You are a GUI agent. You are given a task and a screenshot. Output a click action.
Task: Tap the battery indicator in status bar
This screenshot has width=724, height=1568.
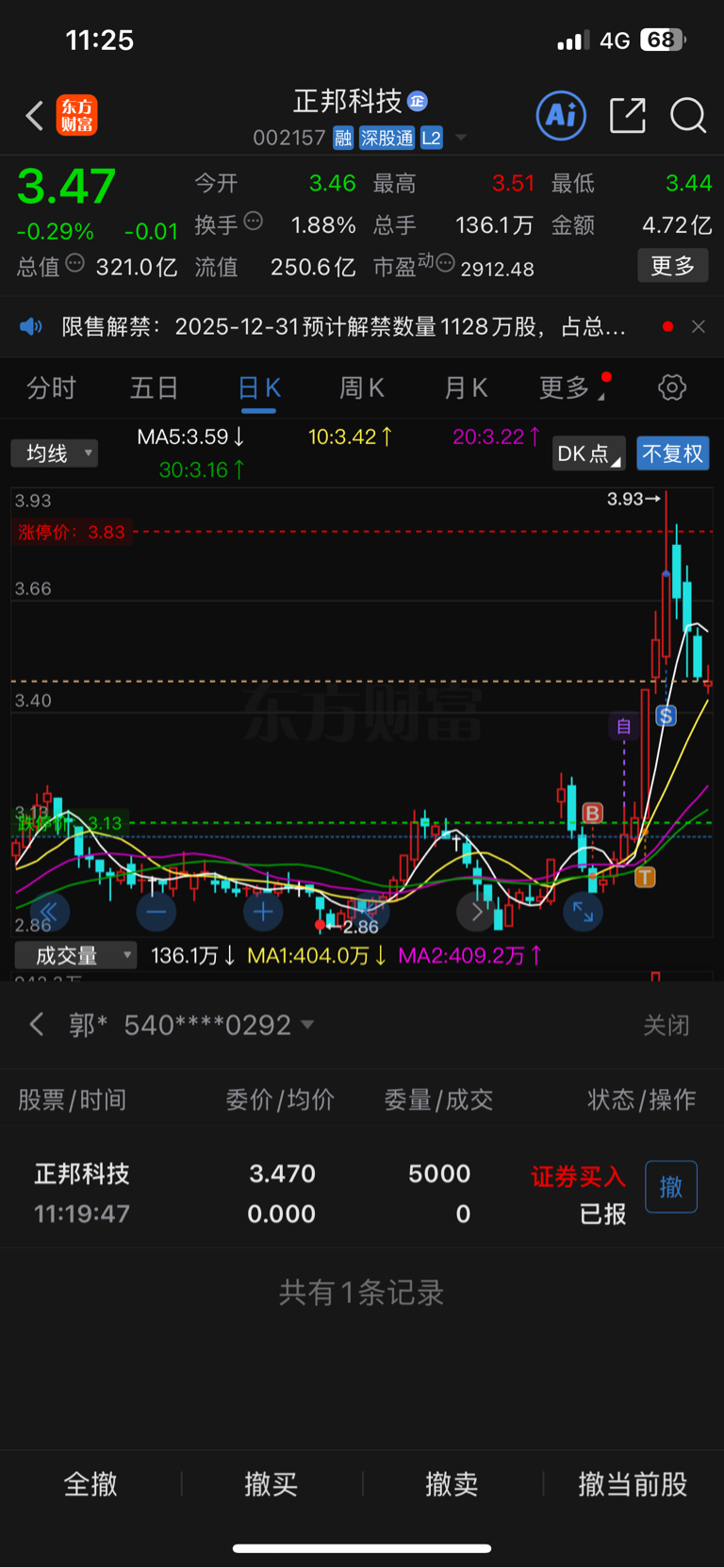click(x=663, y=40)
